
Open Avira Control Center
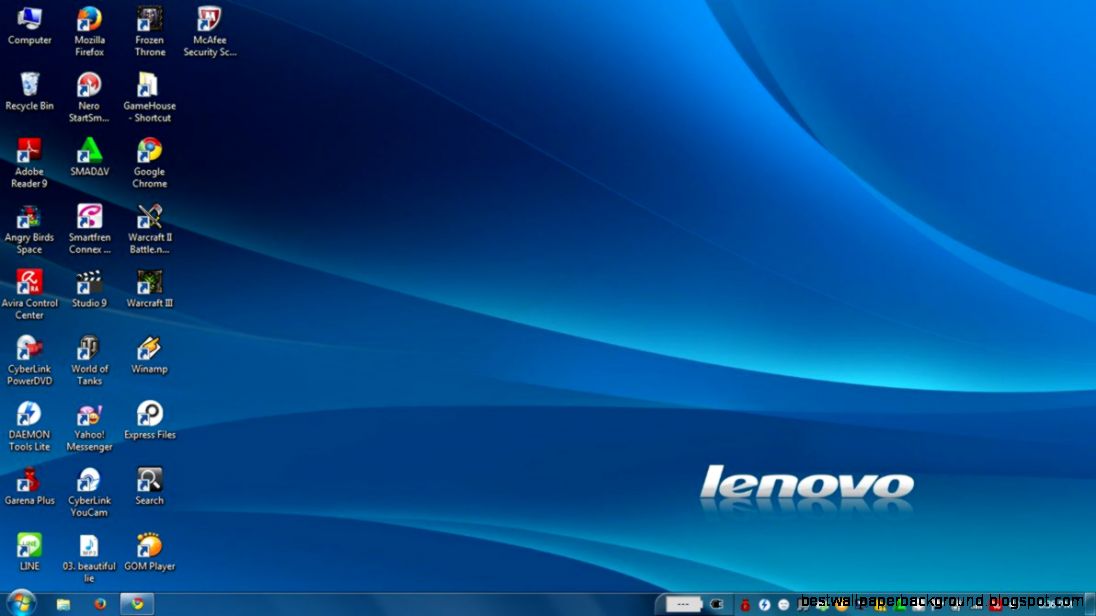point(29,295)
